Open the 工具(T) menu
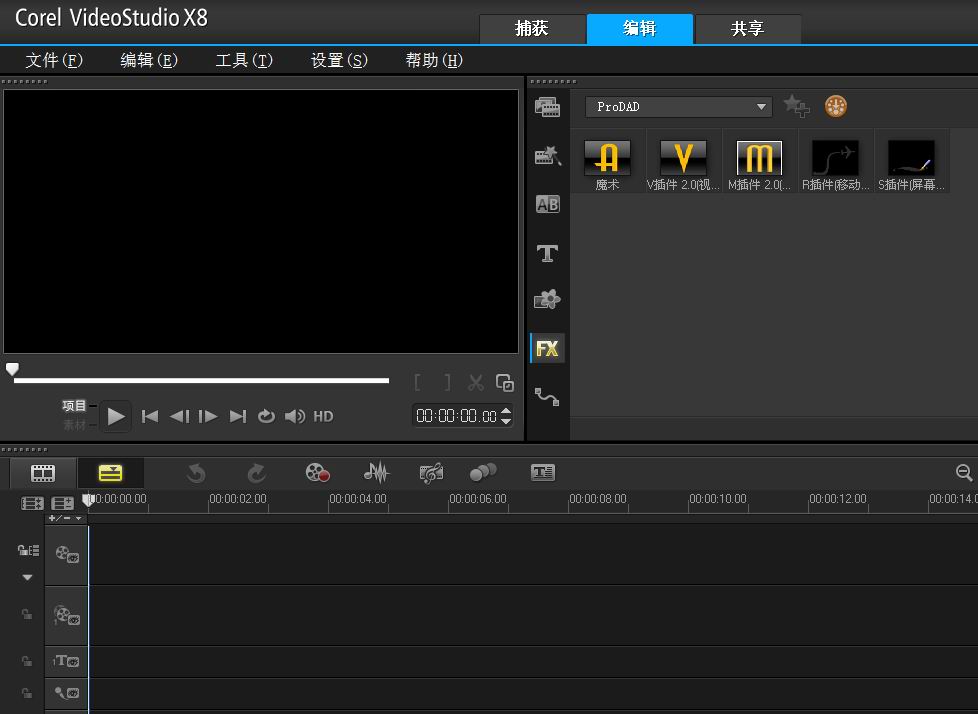 (x=244, y=60)
